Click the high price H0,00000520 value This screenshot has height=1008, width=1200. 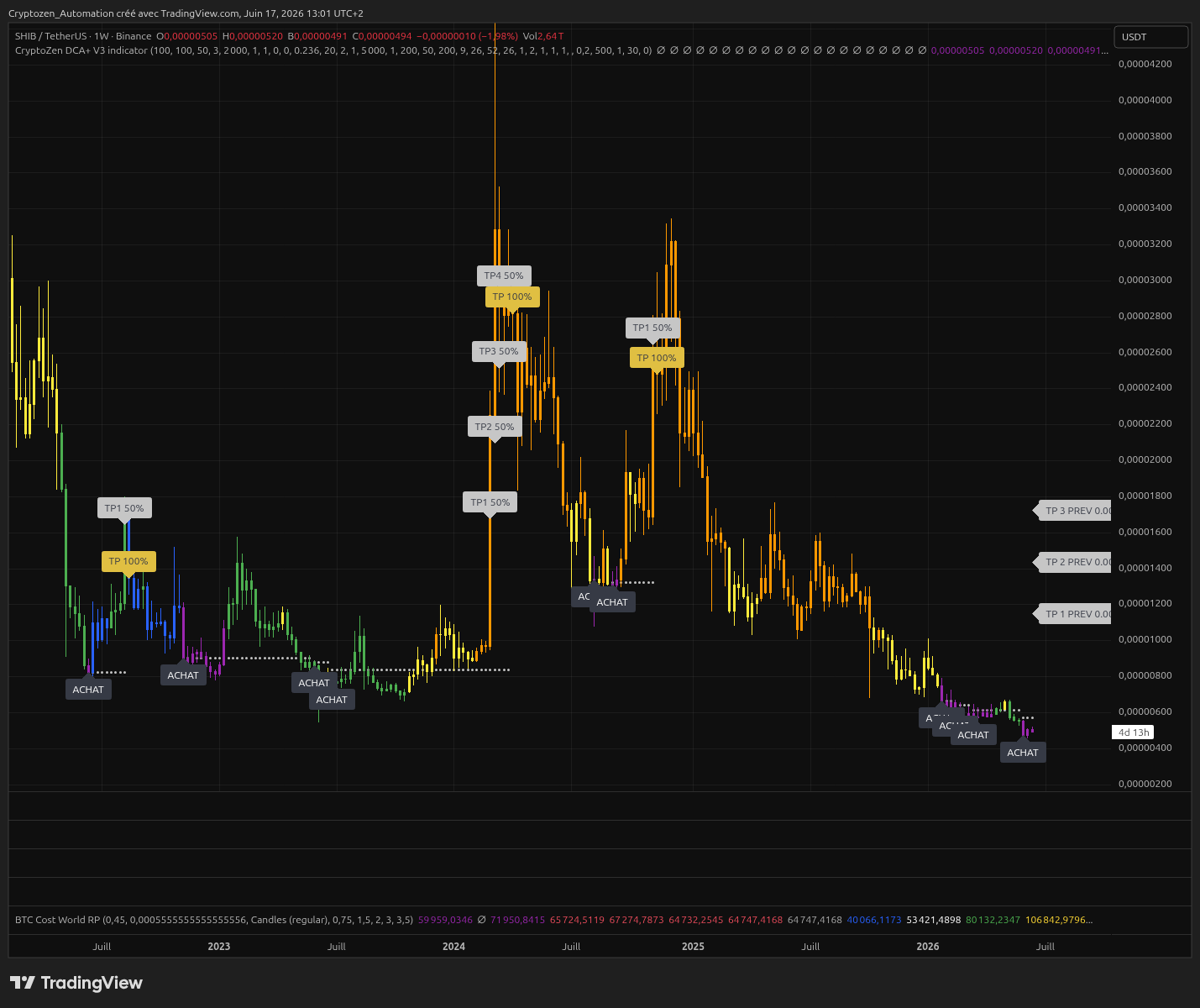click(x=252, y=36)
